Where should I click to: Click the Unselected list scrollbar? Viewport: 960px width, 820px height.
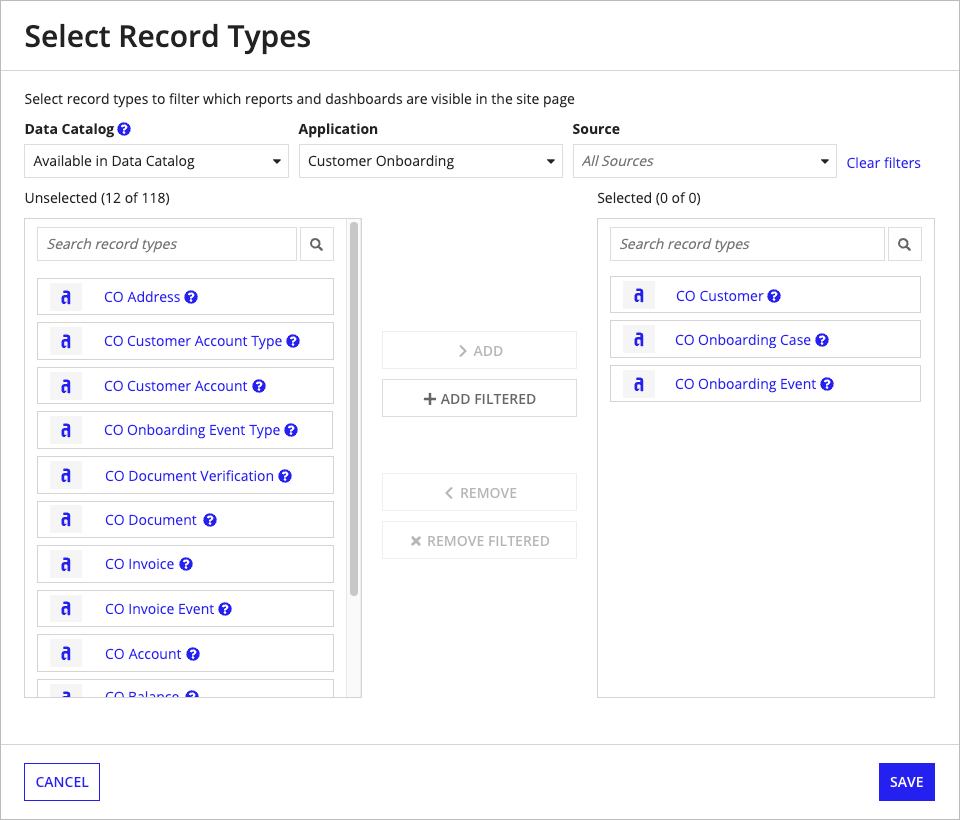(354, 408)
